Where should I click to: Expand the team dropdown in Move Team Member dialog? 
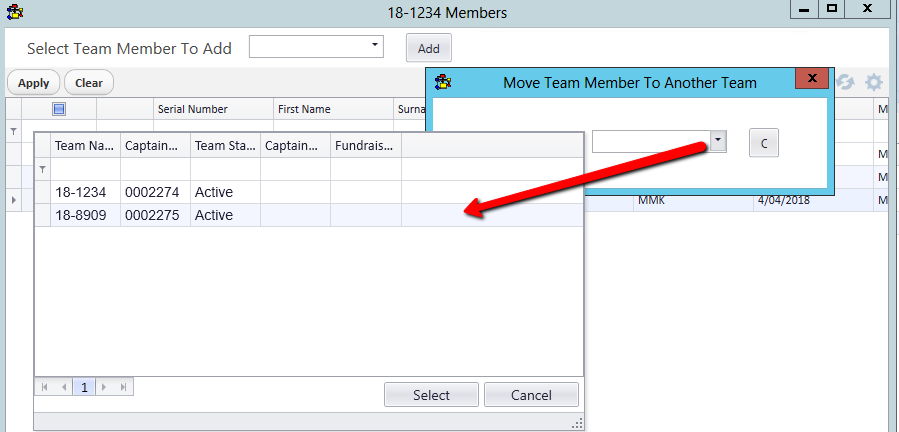coord(717,141)
